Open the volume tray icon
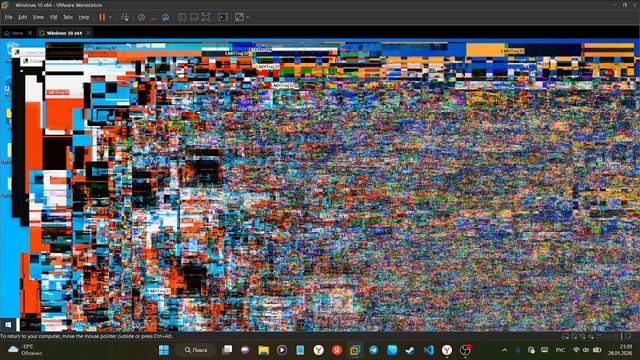 pos(586,350)
